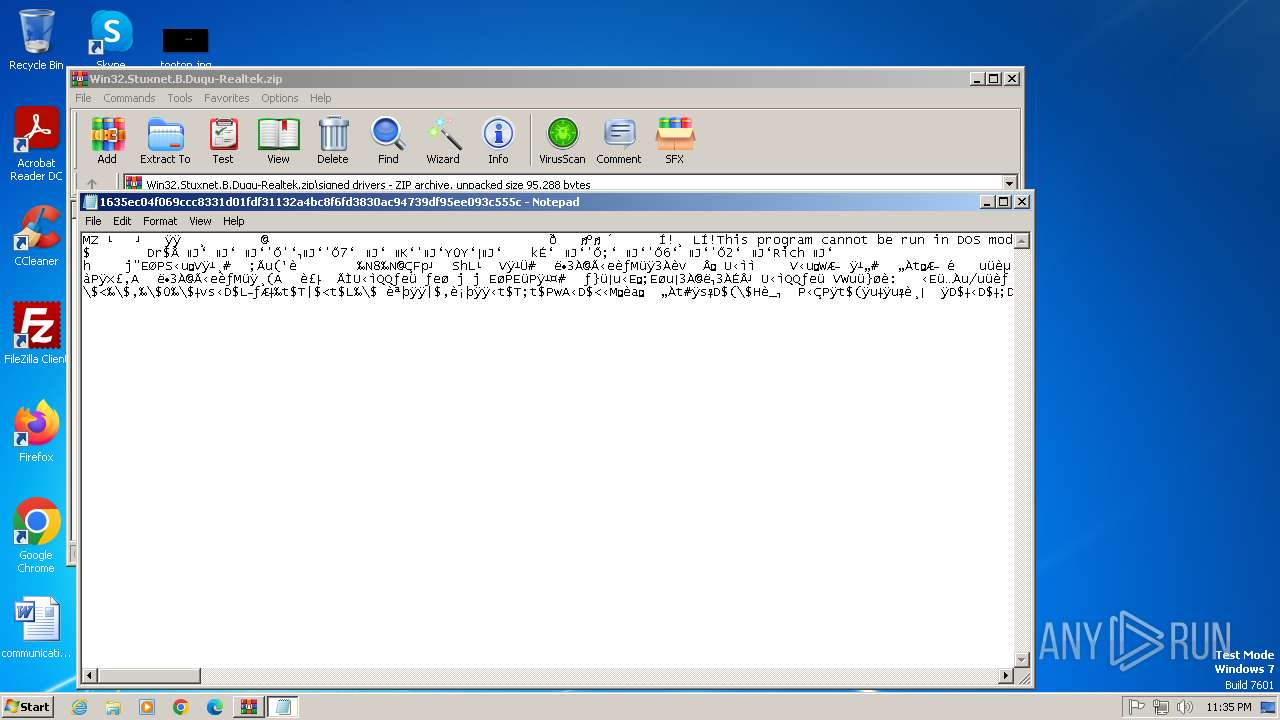Select Google Chrome desktop icon

(36, 536)
